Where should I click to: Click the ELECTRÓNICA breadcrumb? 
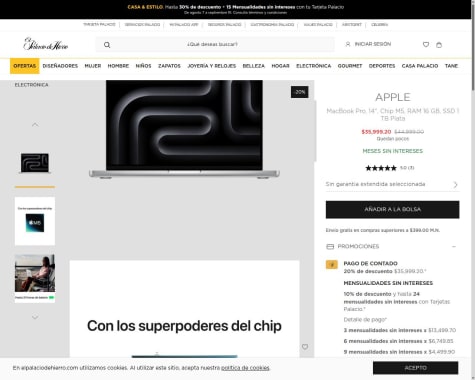point(31,85)
